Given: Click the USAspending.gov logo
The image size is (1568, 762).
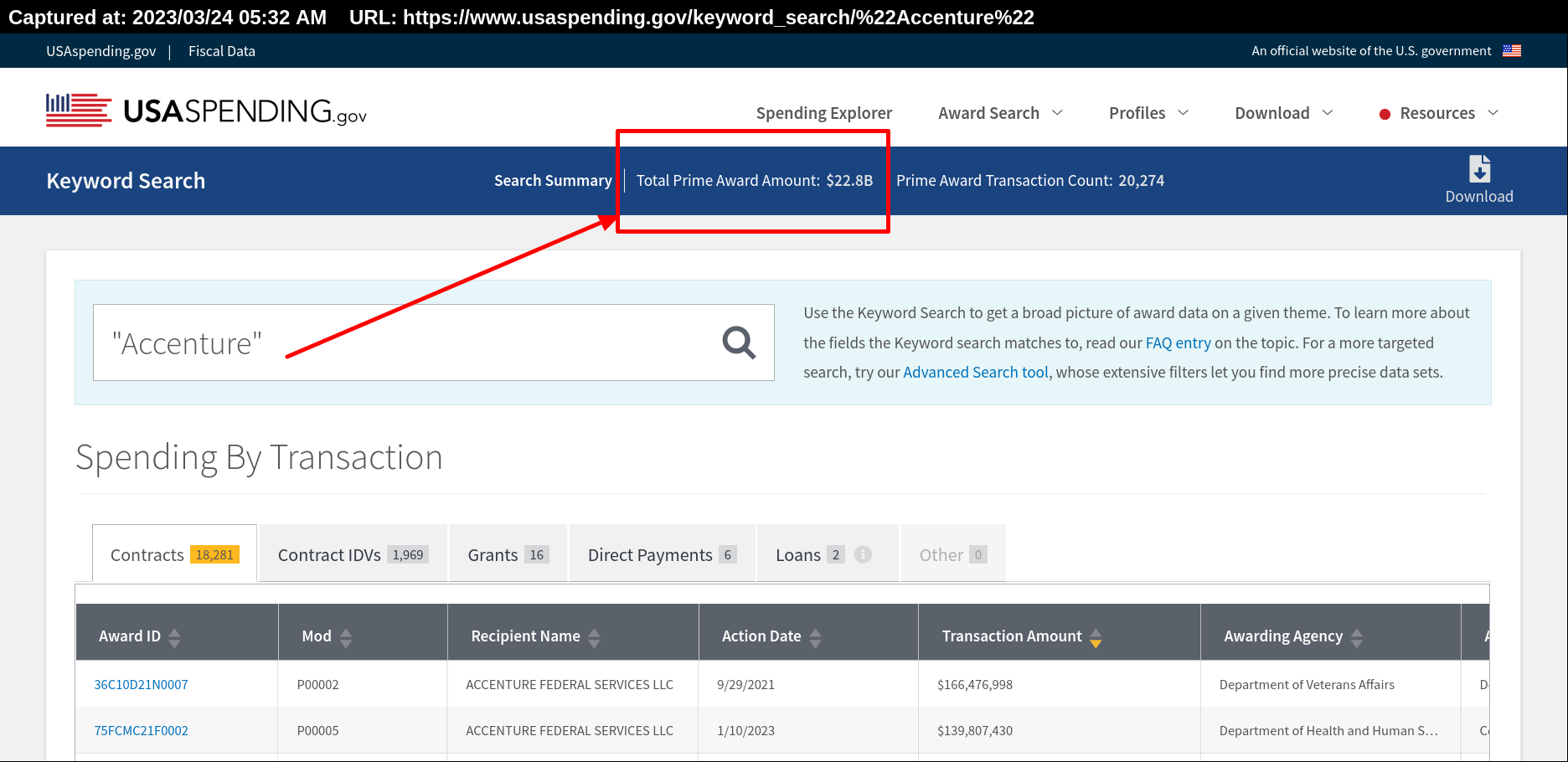Looking at the screenshot, I should (206, 111).
